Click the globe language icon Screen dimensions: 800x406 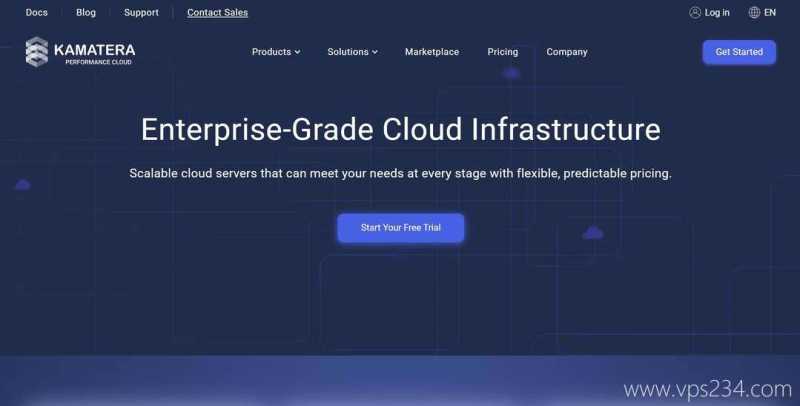click(754, 13)
